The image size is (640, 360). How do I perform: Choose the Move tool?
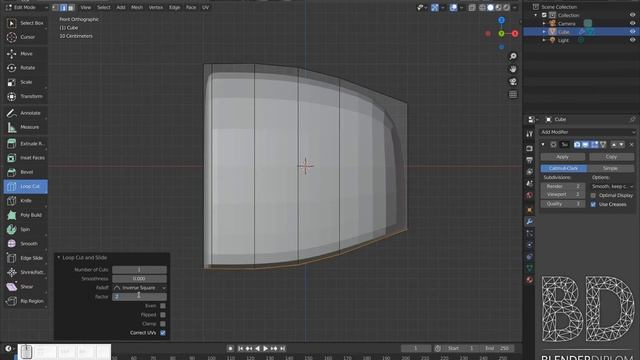[25, 54]
